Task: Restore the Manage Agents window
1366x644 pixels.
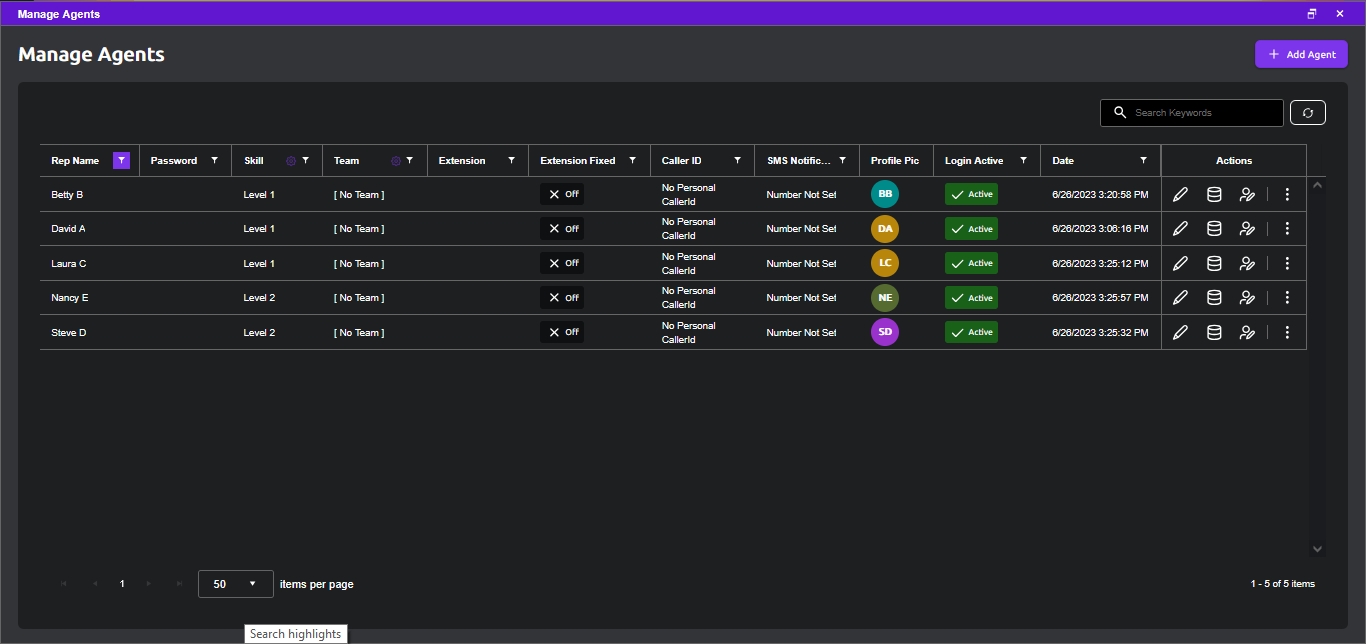Action: tap(1312, 14)
